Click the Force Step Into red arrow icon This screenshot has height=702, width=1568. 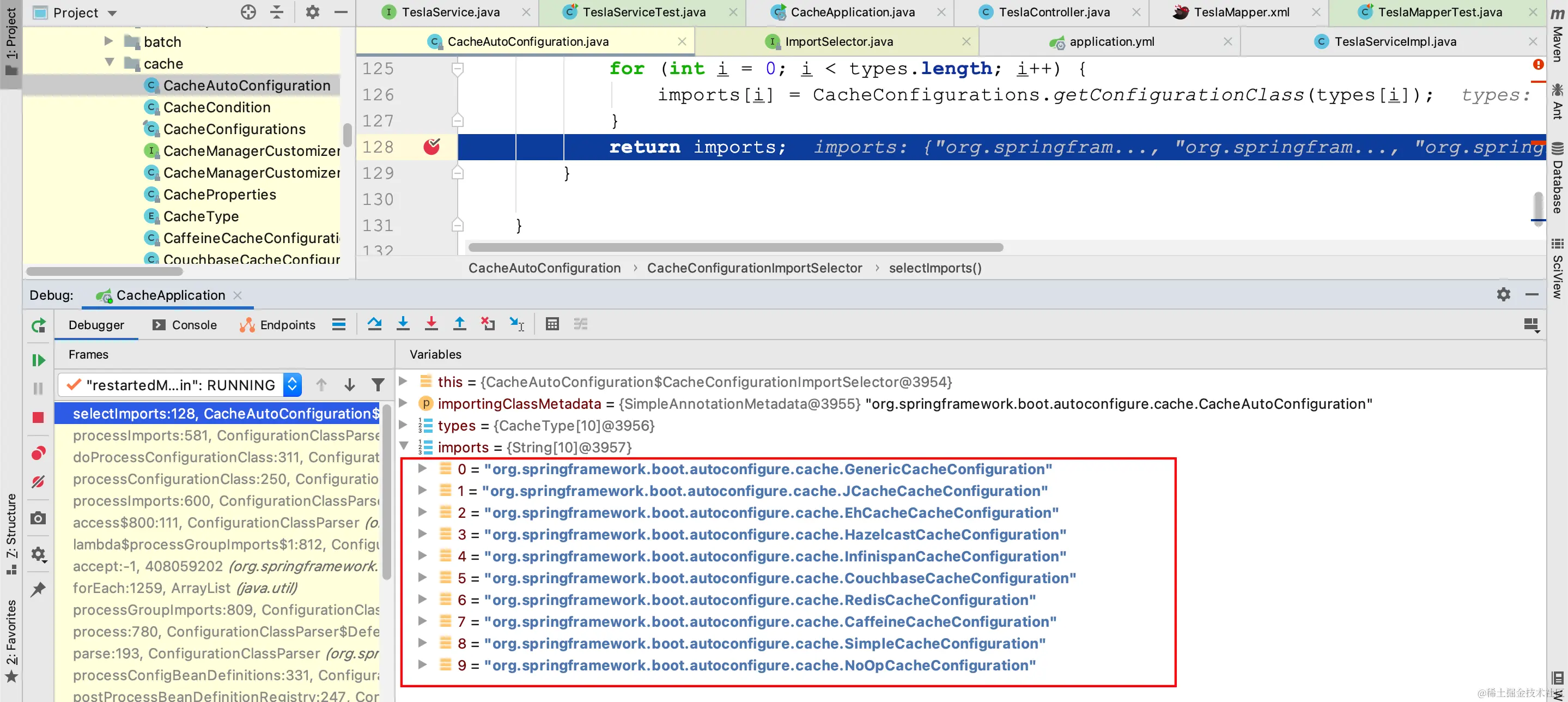pos(431,324)
